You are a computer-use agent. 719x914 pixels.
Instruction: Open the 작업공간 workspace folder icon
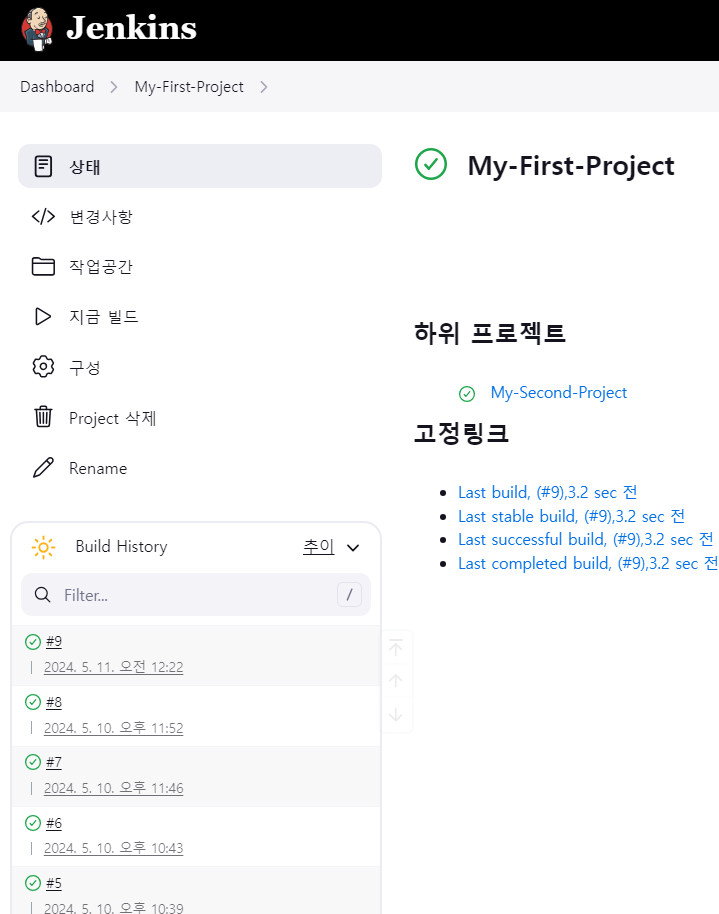[x=43, y=266]
